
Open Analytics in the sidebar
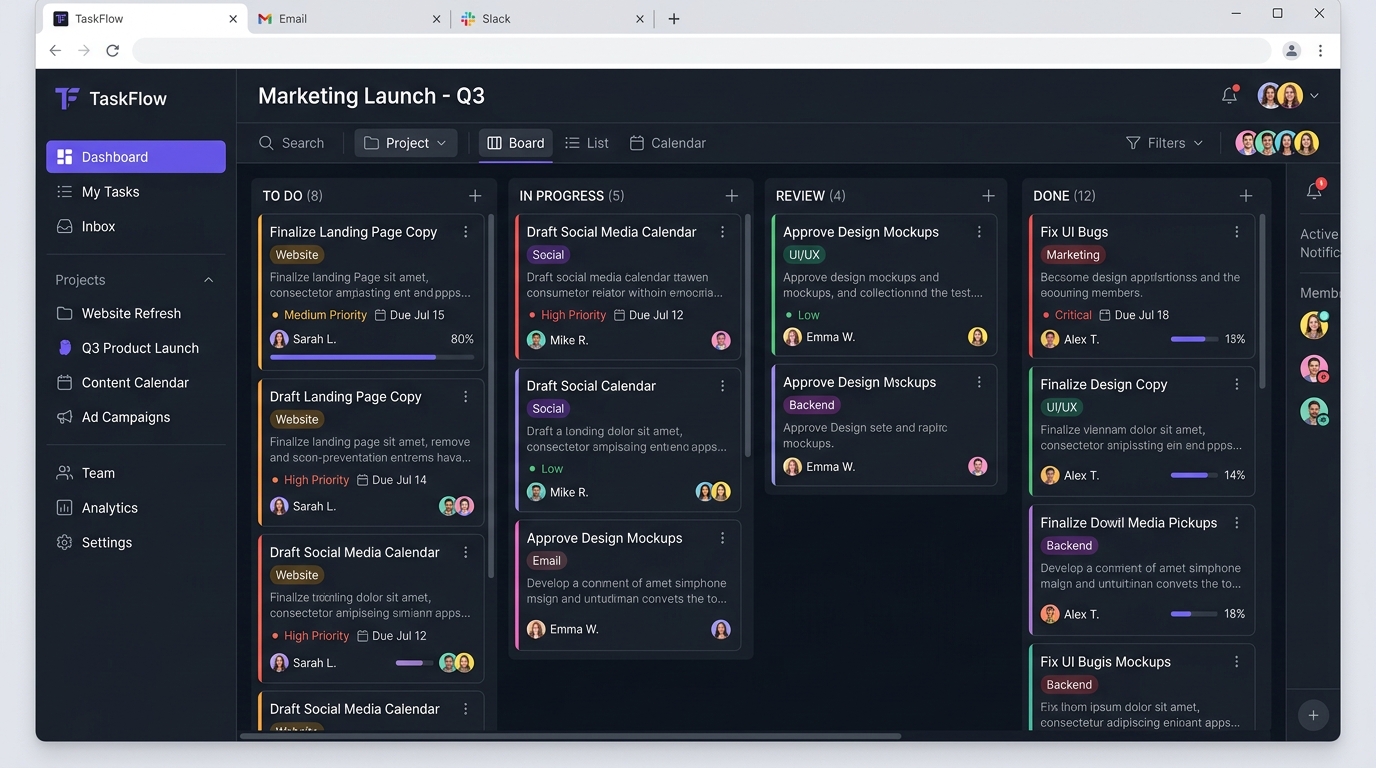coord(136,508)
